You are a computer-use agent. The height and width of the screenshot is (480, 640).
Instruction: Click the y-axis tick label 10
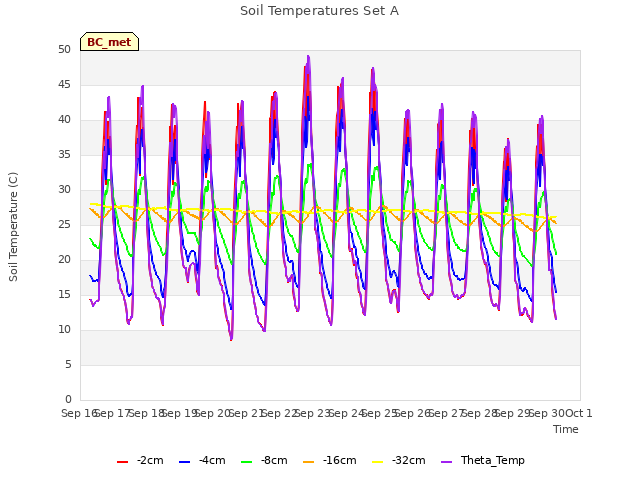point(64,329)
